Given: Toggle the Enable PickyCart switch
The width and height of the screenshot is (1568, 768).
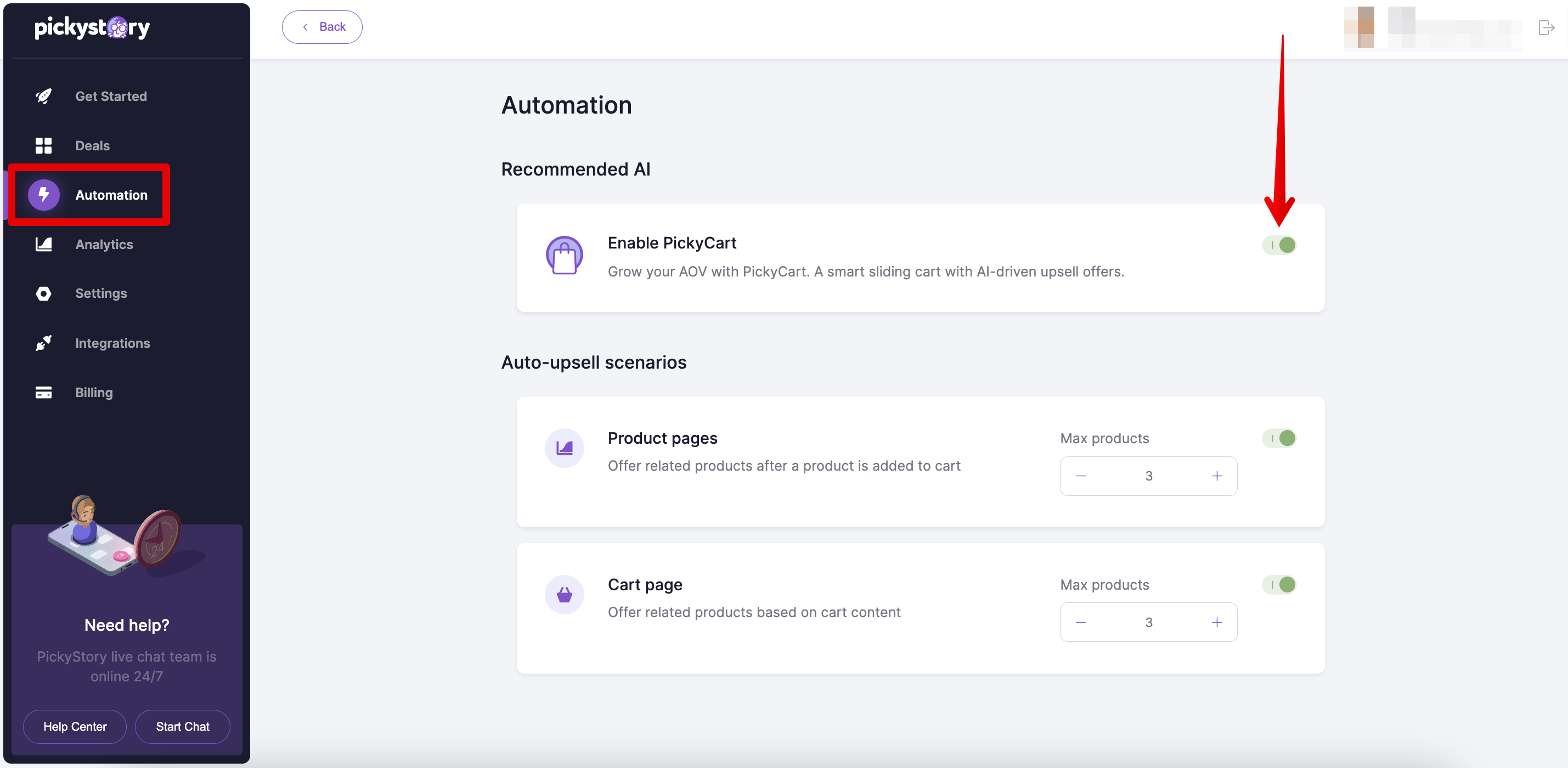Looking at the screenshot, I should tap(1279, 245).
